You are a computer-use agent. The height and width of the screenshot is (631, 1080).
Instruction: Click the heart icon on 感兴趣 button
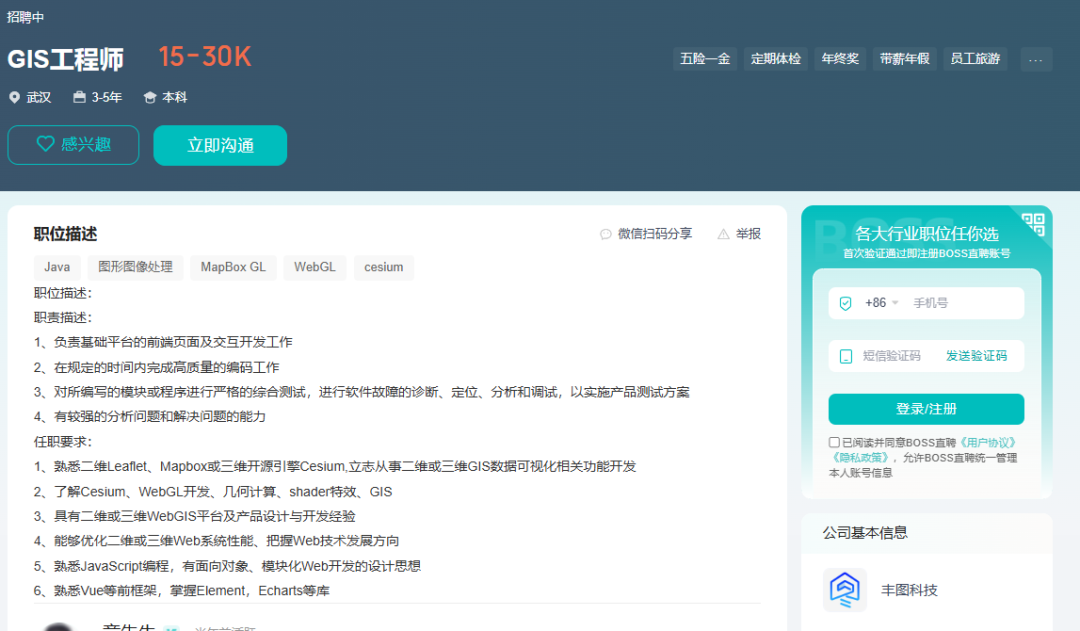tap(45, 144)
